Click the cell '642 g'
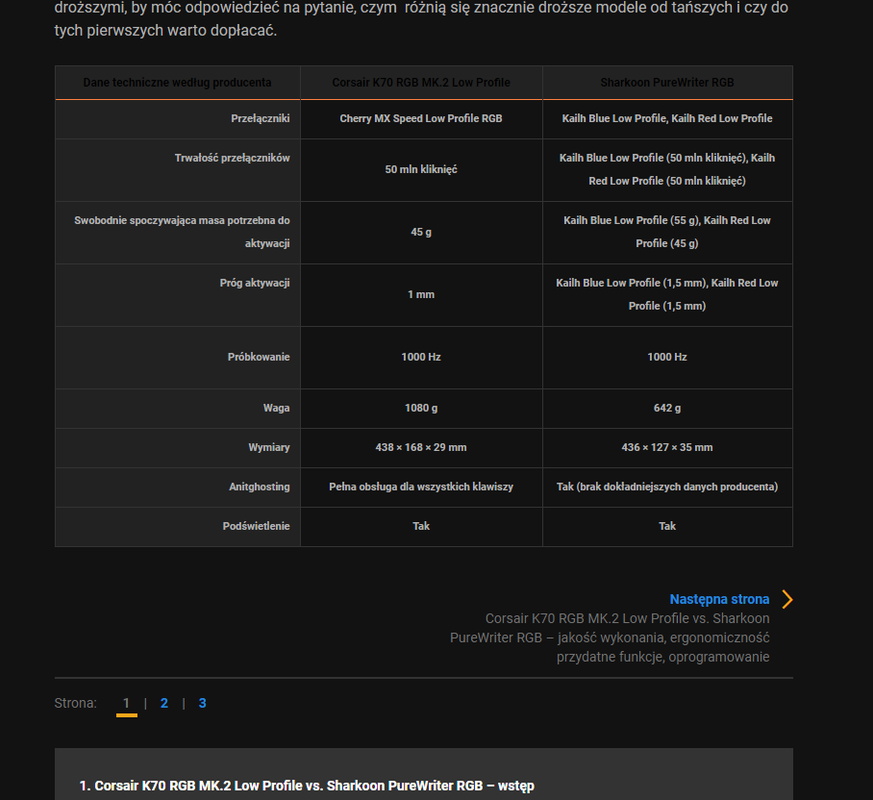 667,408
